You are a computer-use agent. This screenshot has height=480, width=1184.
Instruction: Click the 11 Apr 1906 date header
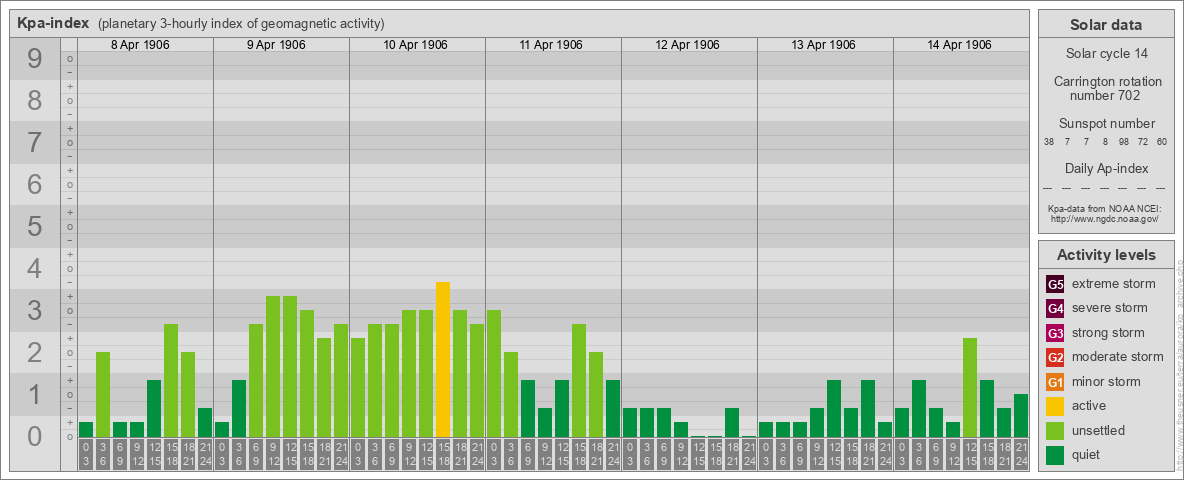[x=551, y=45]
